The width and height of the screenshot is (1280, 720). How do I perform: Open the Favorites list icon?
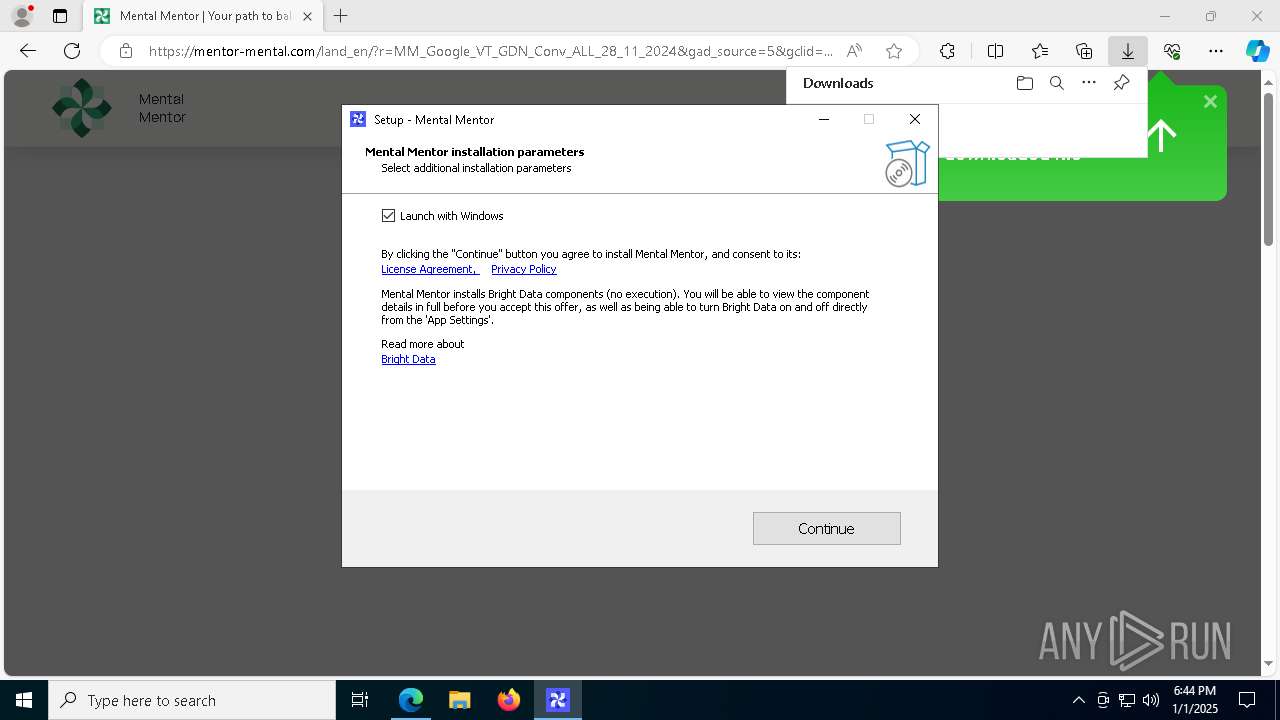(x=1040, y=51)
